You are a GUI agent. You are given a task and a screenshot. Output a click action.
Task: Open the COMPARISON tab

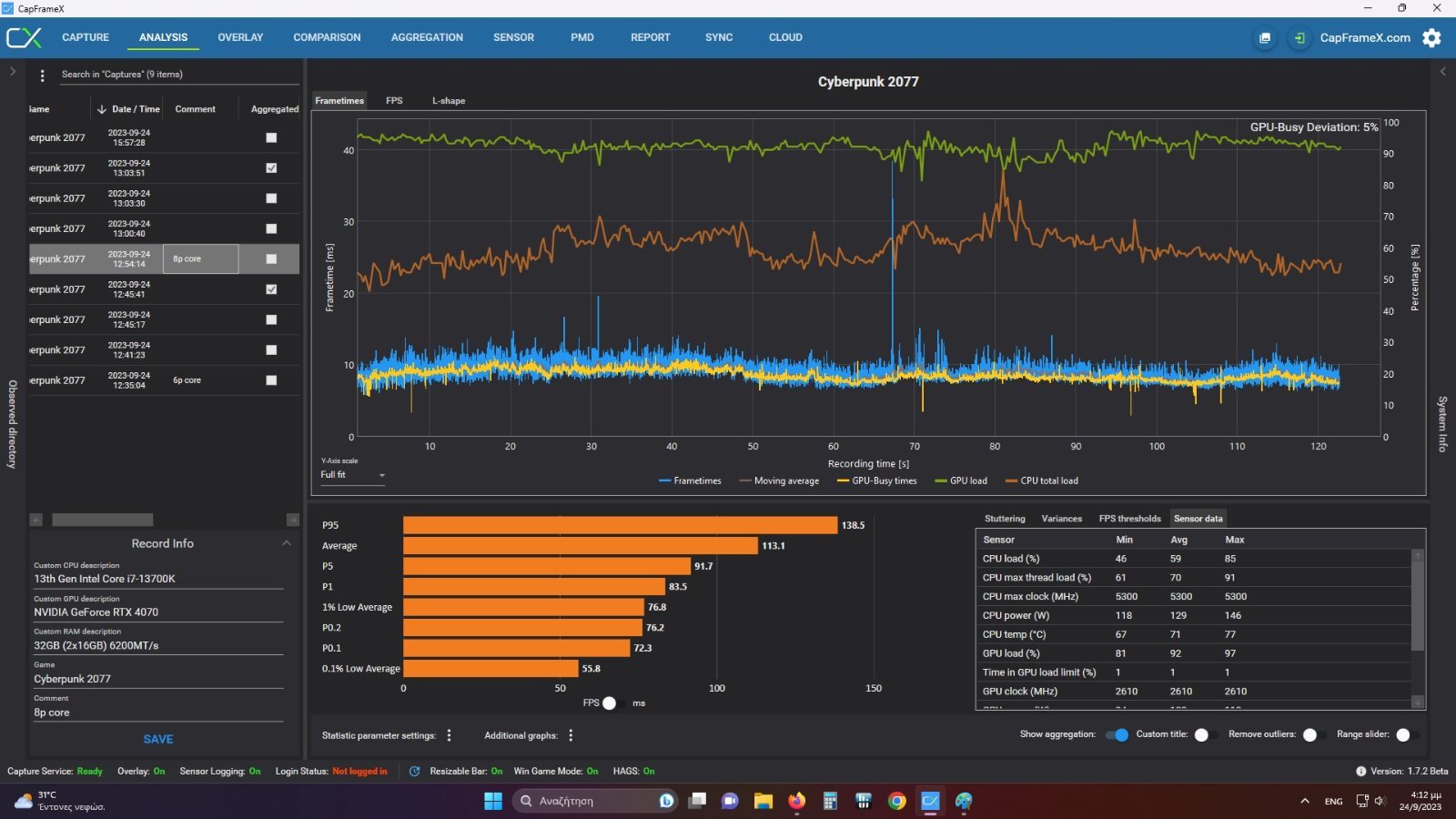point(327,37)
